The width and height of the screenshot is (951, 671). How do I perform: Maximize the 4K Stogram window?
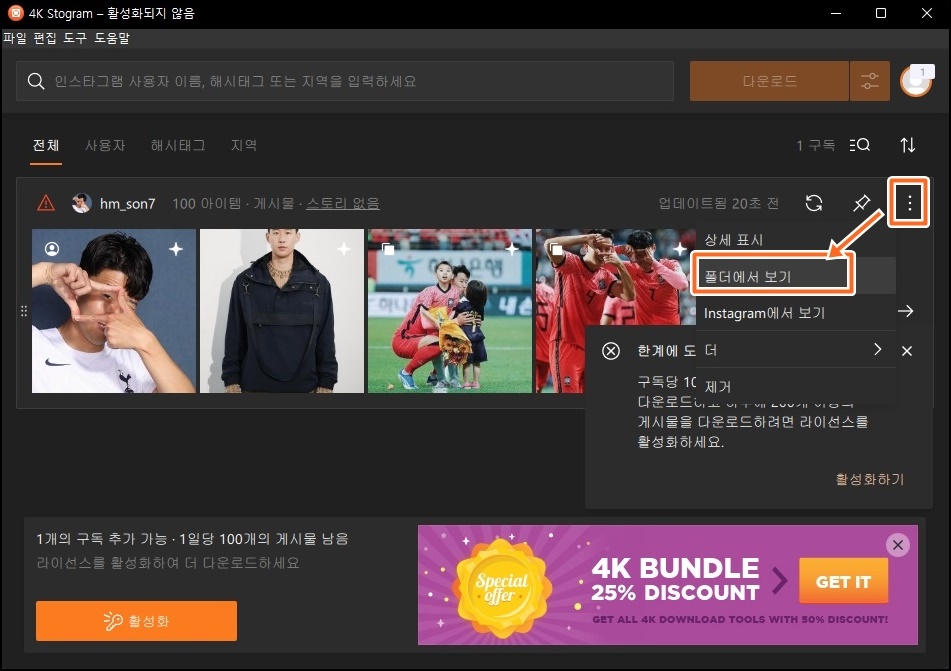pyautogui.click(x=881, y=13)
